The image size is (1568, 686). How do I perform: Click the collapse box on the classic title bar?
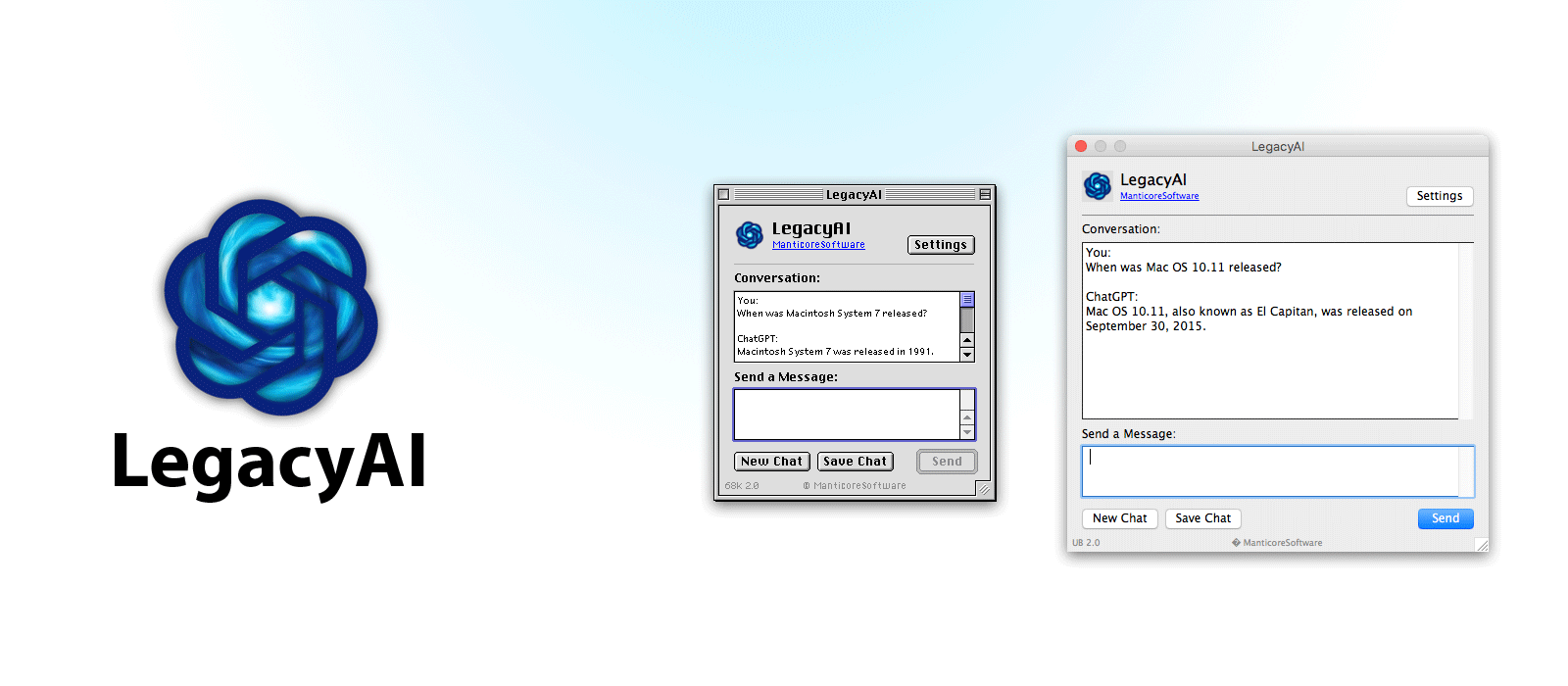click(x=985, y=194)
